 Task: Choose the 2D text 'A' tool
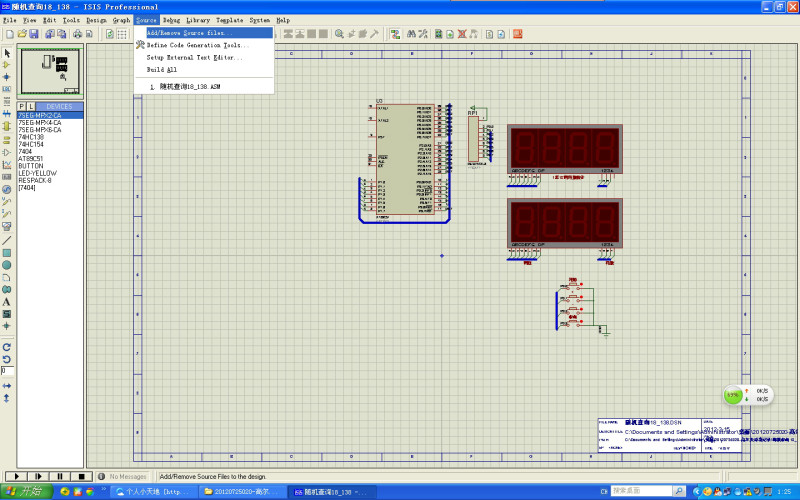tap(7, 302)
